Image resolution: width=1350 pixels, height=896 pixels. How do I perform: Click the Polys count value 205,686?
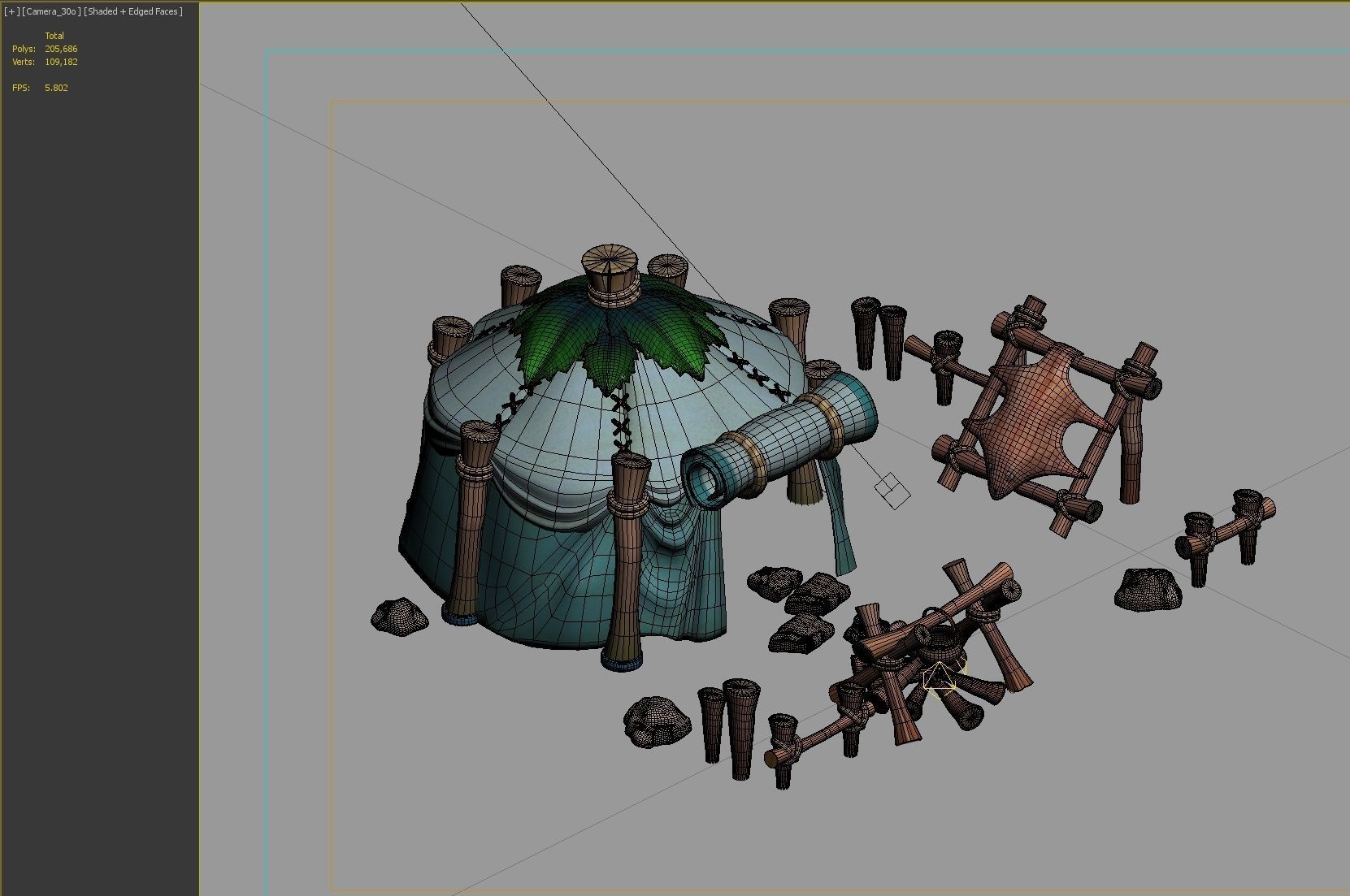(x=61, y=49)
